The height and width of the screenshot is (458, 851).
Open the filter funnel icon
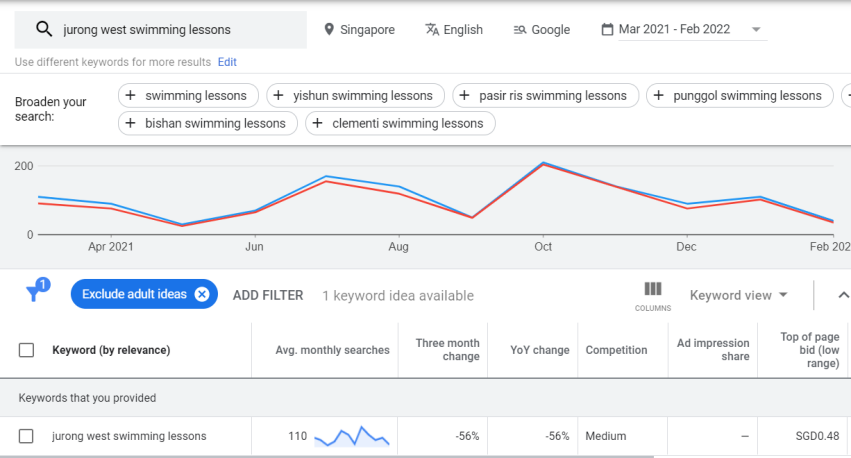pyautogui.click(x=36, y=291)
